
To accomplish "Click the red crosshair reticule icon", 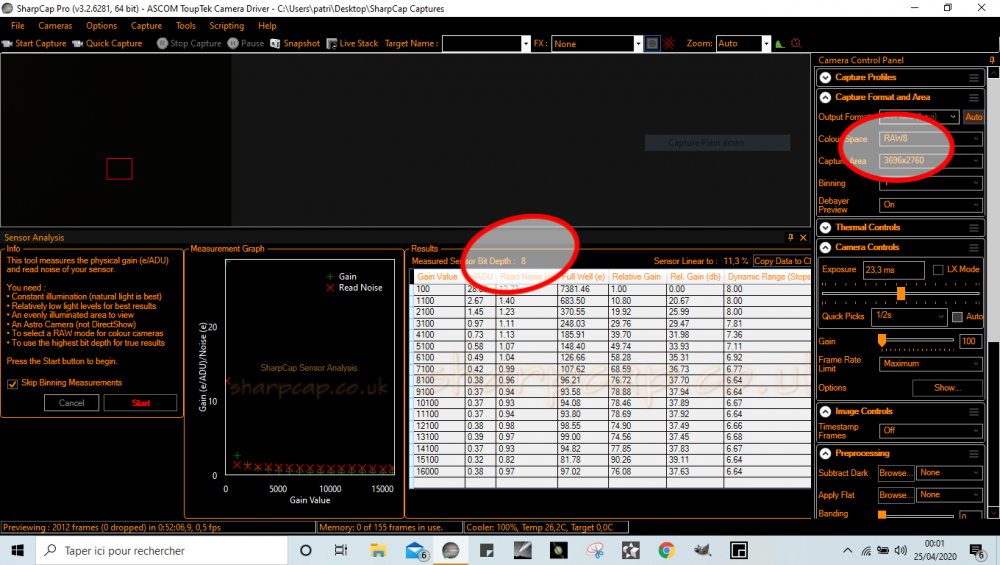I will (x=669, y=44).
